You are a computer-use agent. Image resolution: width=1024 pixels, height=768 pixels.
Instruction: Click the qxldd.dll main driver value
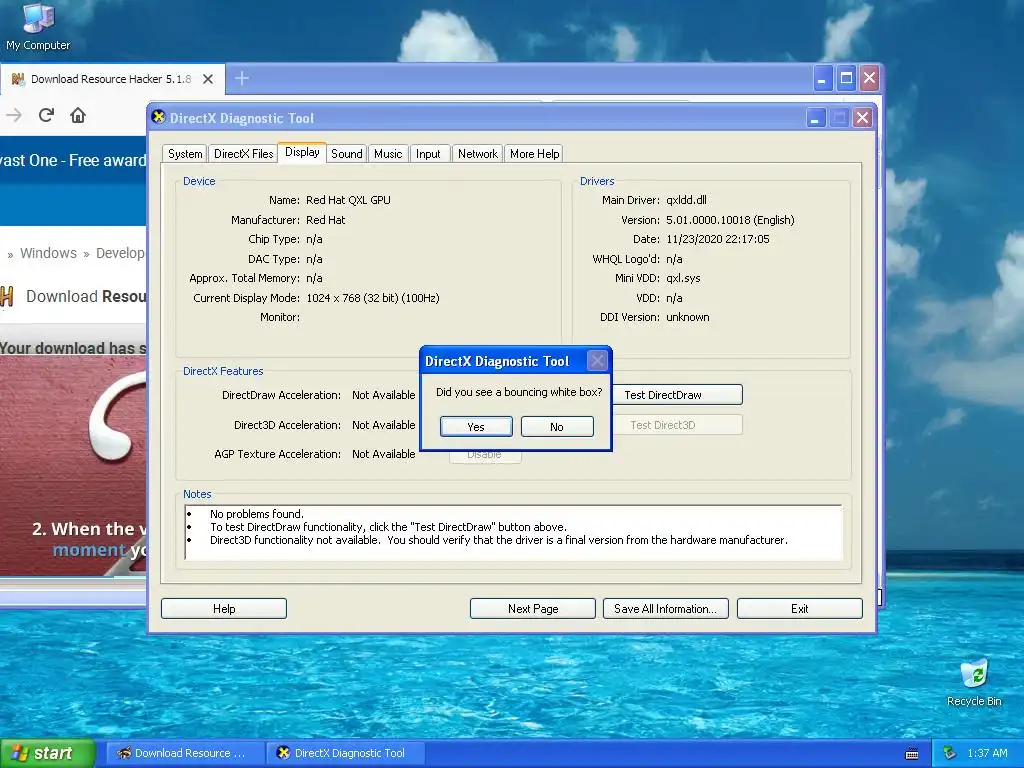(x=686, y=200)
